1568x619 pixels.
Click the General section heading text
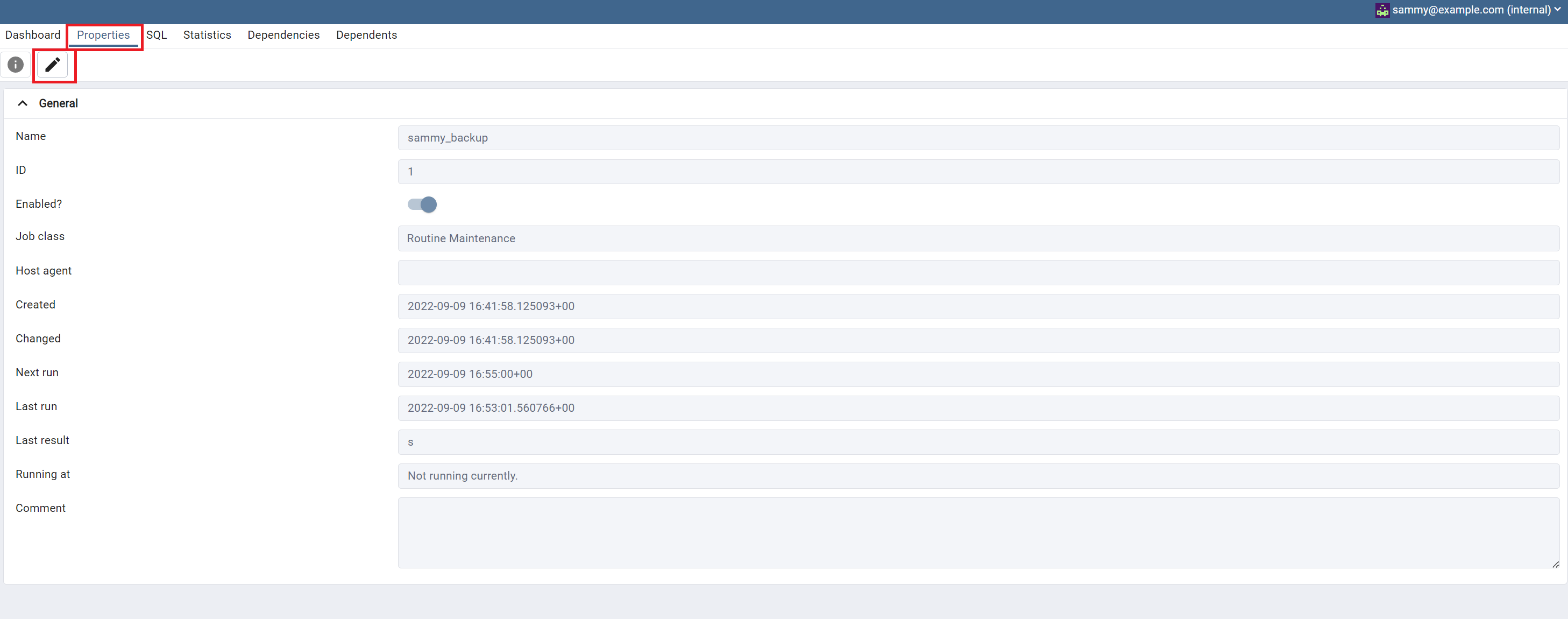click(x=59, y=103)
